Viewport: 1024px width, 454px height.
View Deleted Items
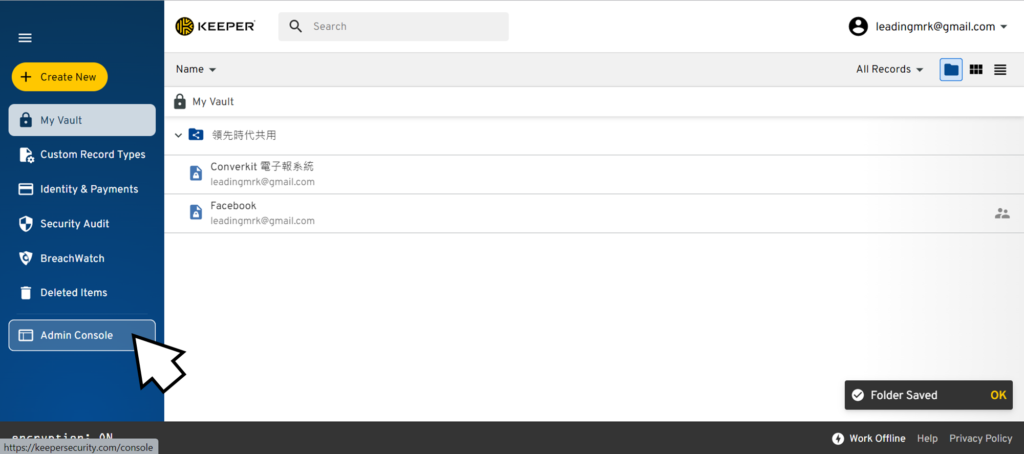82,293
